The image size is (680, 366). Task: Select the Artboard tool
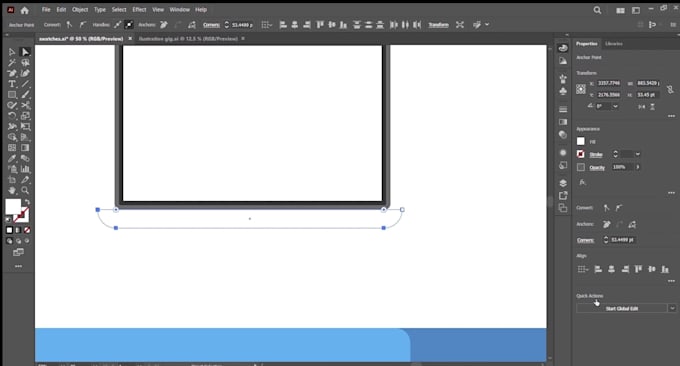pyautogui.click(x=12, y=180)
